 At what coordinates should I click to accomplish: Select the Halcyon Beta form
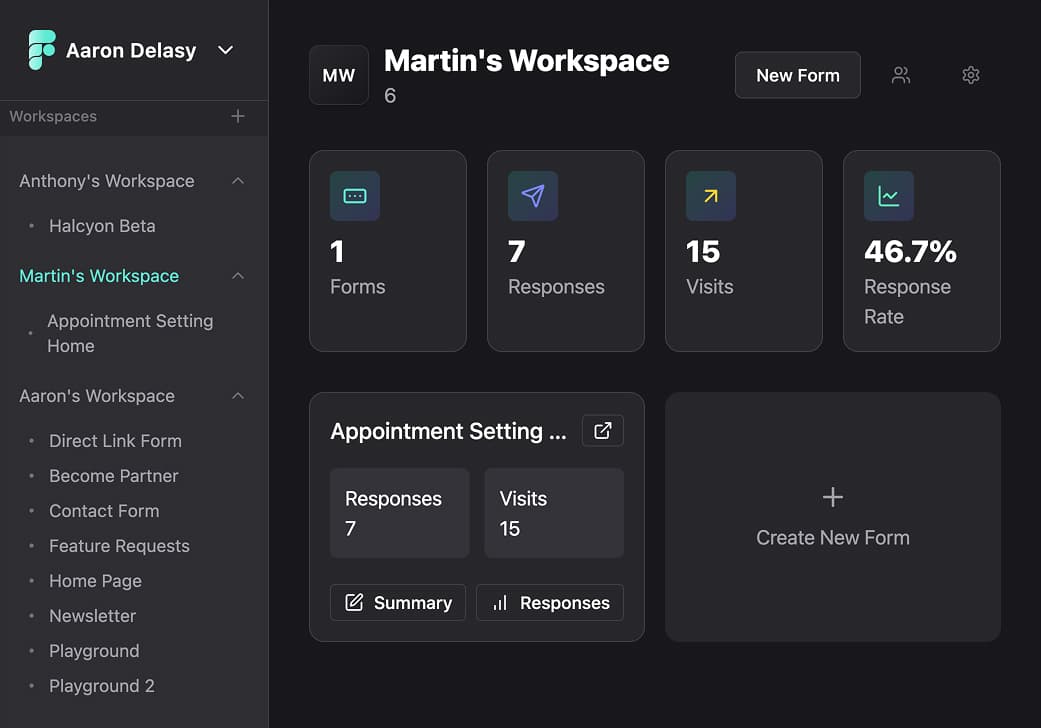click(101, 226)
